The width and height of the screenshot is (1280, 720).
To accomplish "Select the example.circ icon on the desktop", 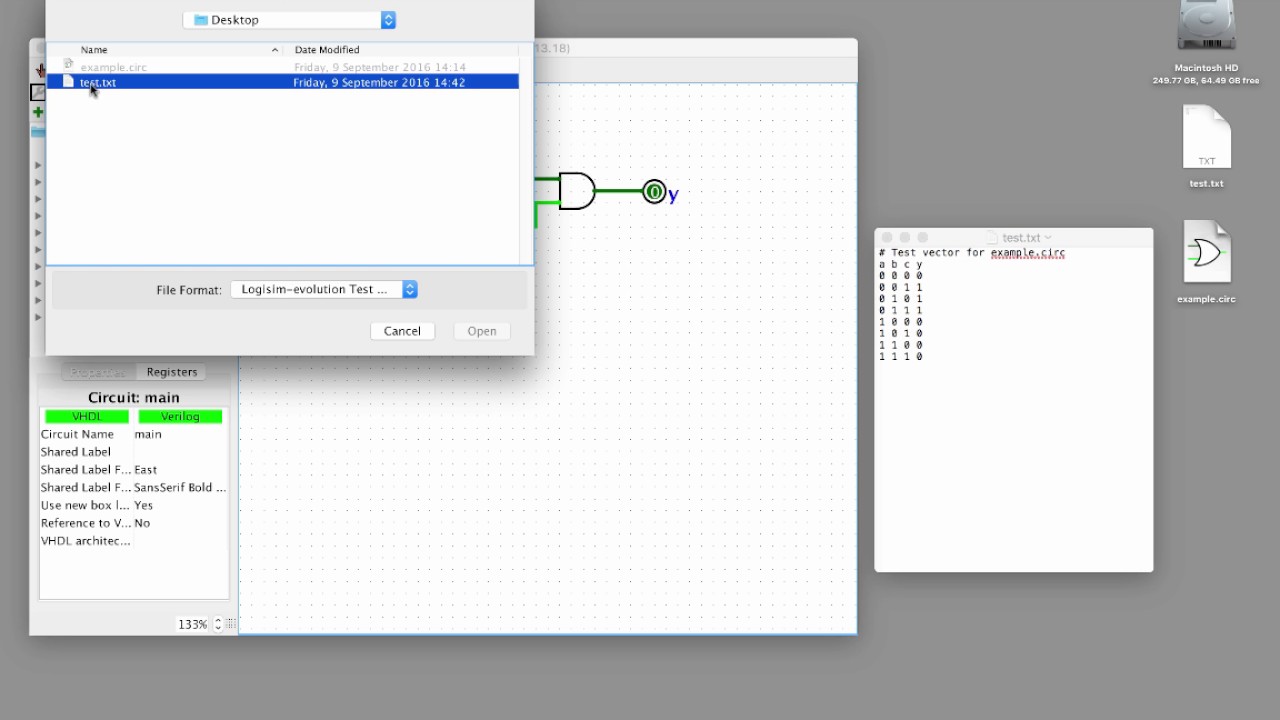I will pos(1207,253).
